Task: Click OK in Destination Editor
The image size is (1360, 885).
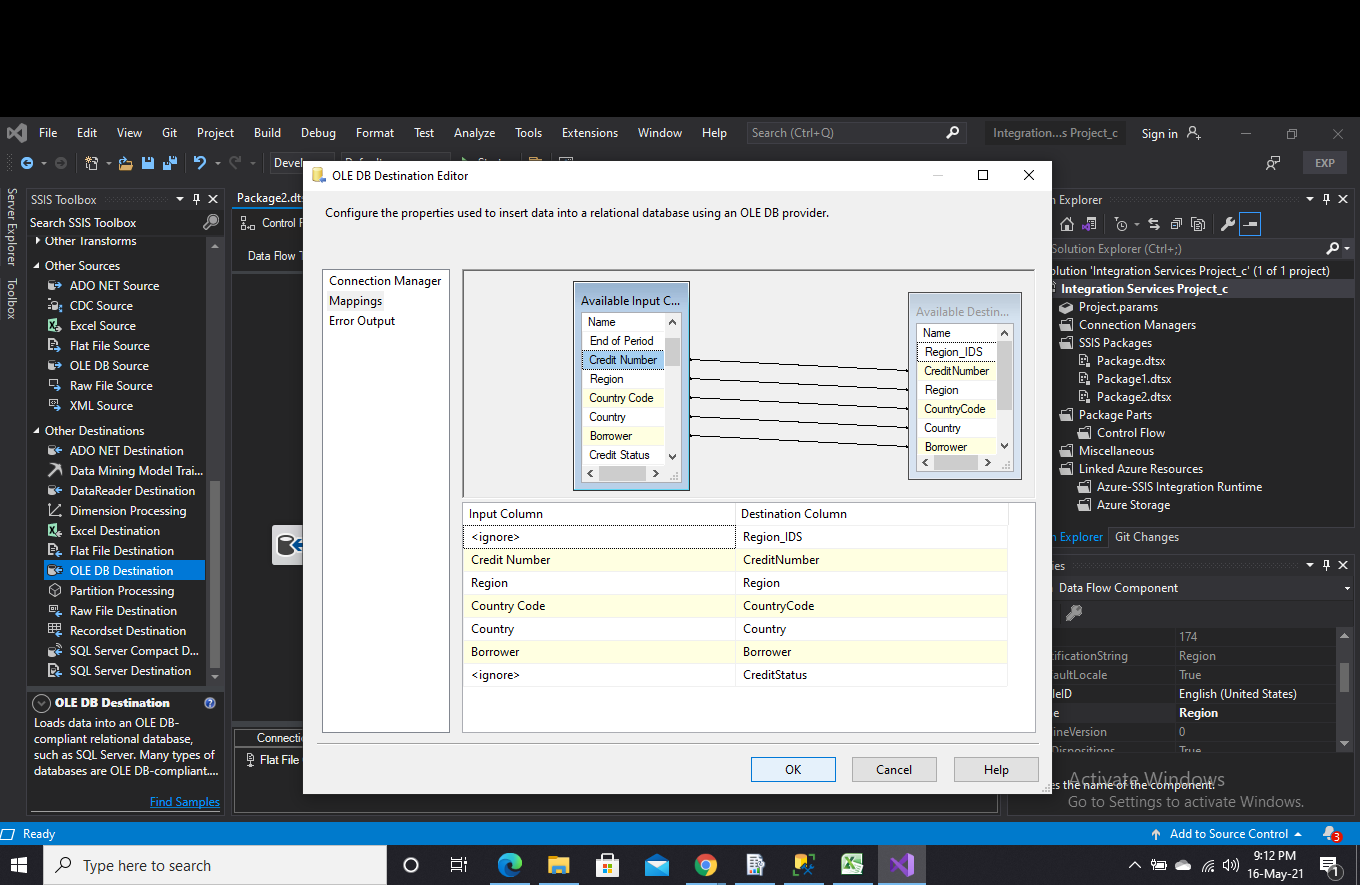Action: tap(793, 769)
